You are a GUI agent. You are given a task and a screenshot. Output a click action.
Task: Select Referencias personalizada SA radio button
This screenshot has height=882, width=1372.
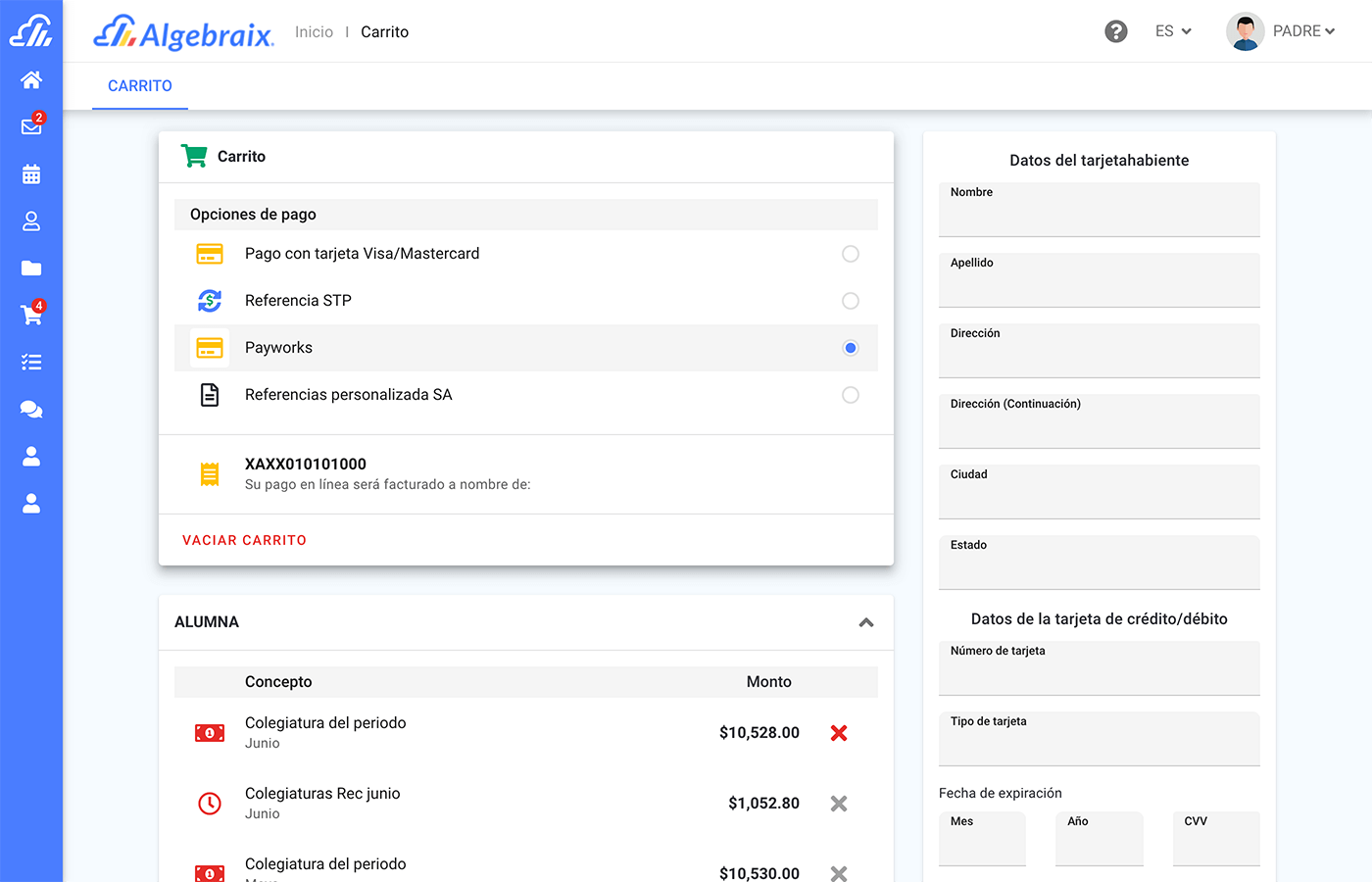(850, 395)
